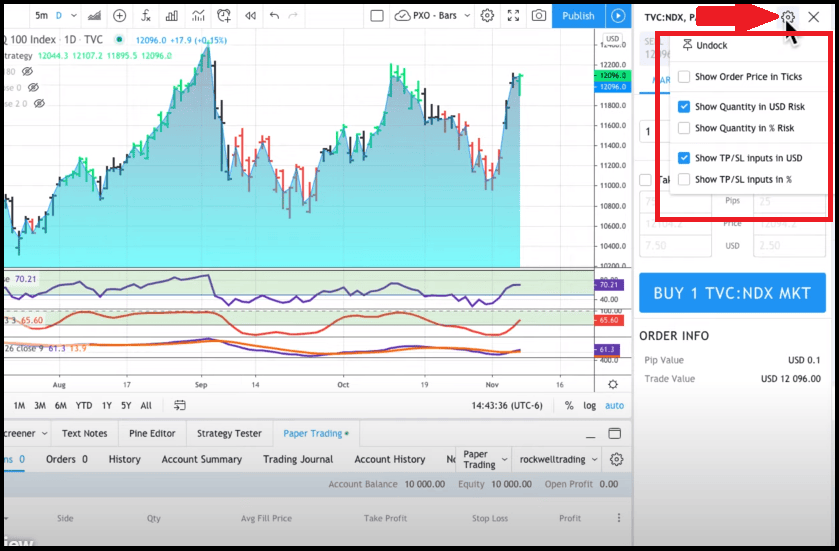Enable Show Order Price in Ticks
Screen dimensions: 839x551
(x=684, y=76)
